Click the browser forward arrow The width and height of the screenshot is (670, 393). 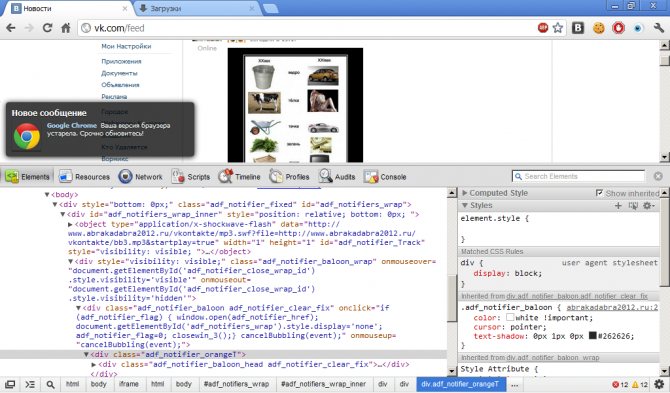pyautogui.click(x=29, y=28)
